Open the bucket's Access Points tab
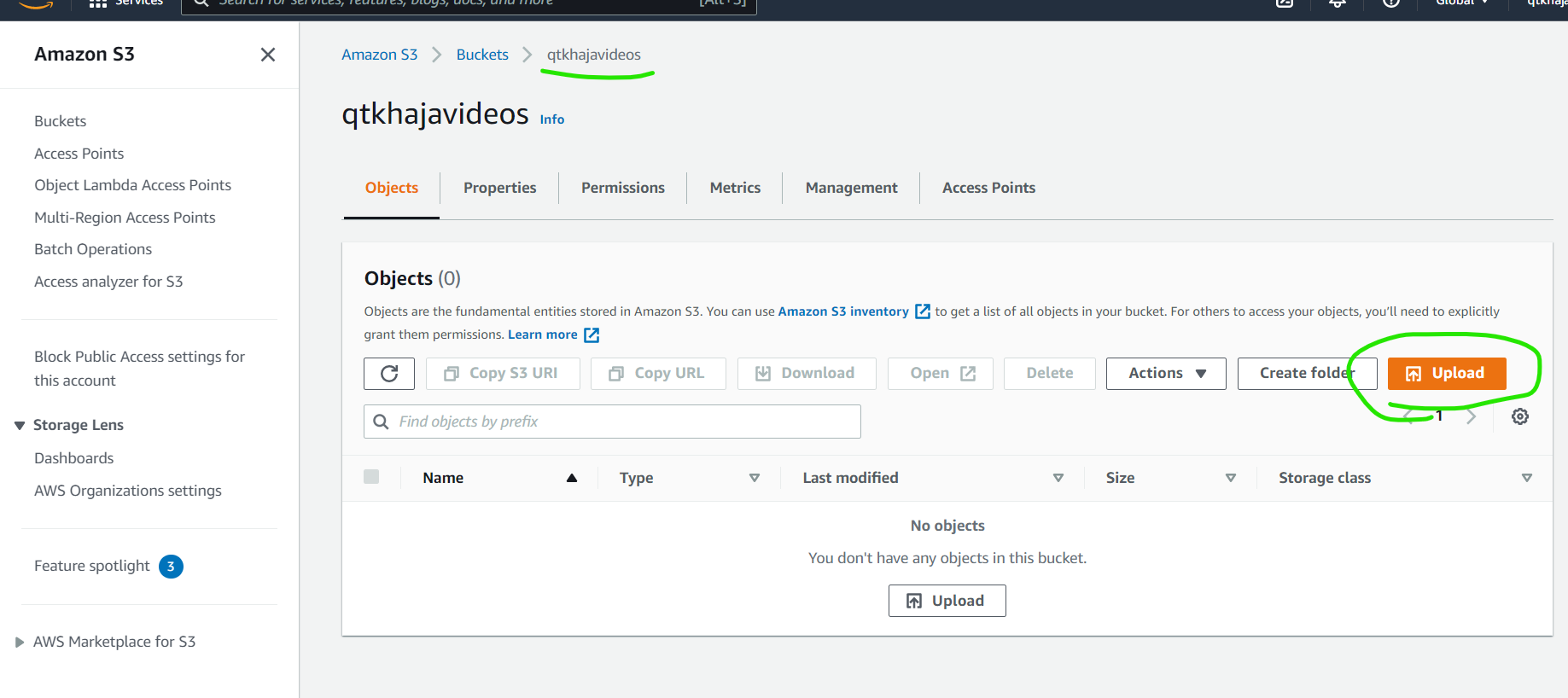This screenshot has height=698, width=1568. click(988, 188)
